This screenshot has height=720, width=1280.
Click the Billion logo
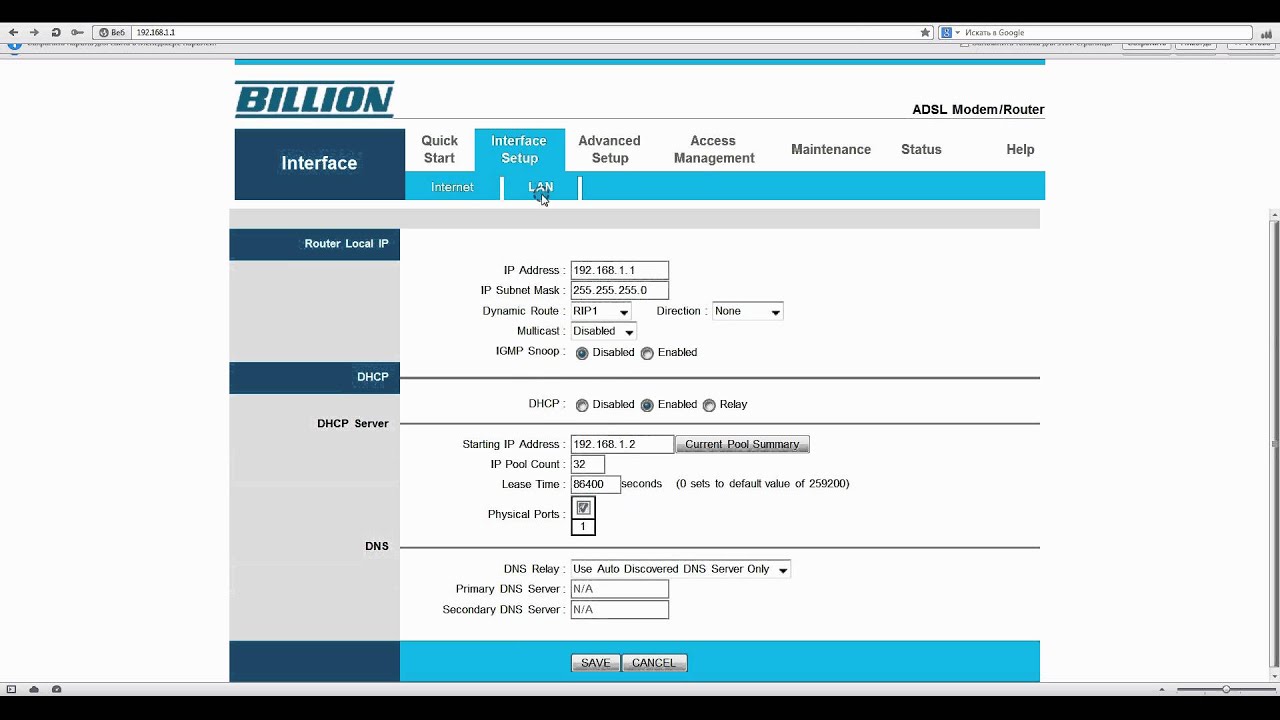coord(315,99)
